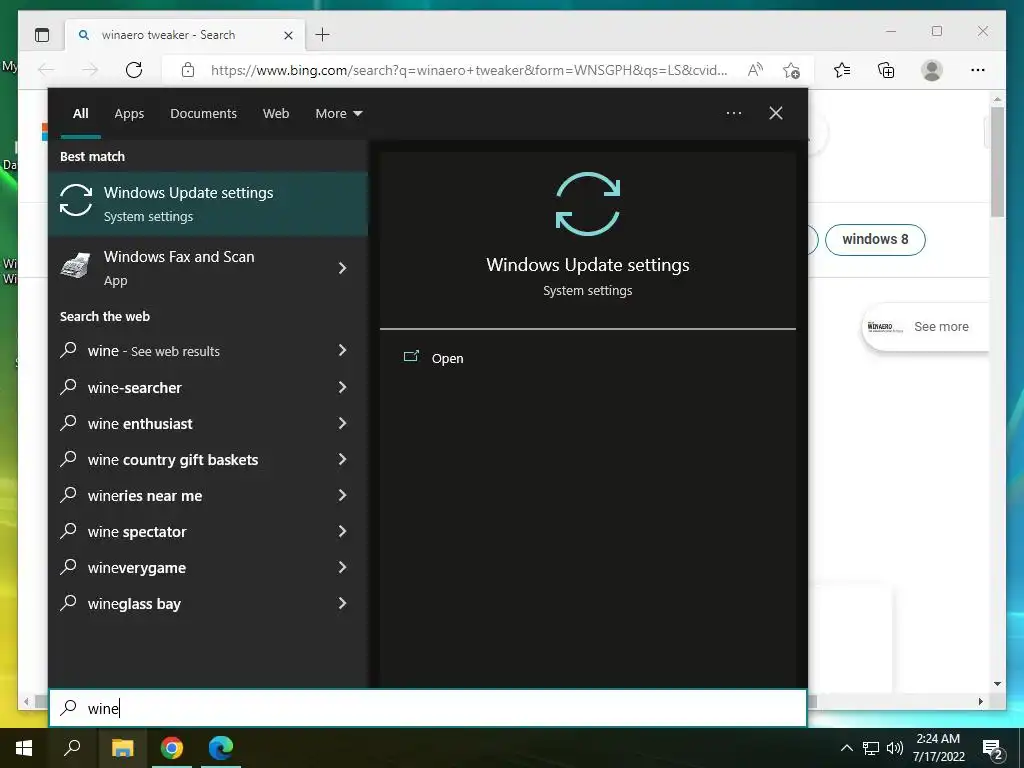Viewport: 1024px width, 768px height.
Task: Open Read aloud icon in address bar
Action: 755,70
